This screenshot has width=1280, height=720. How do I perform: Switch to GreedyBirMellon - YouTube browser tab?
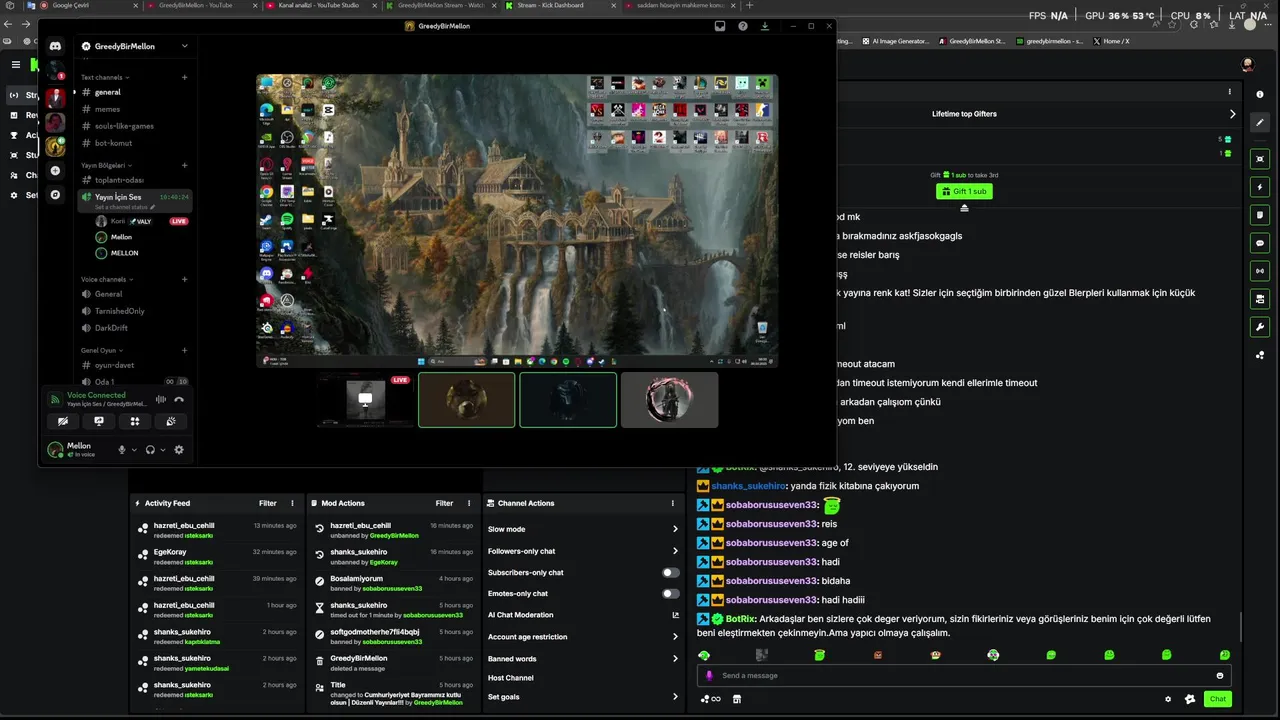201,5
